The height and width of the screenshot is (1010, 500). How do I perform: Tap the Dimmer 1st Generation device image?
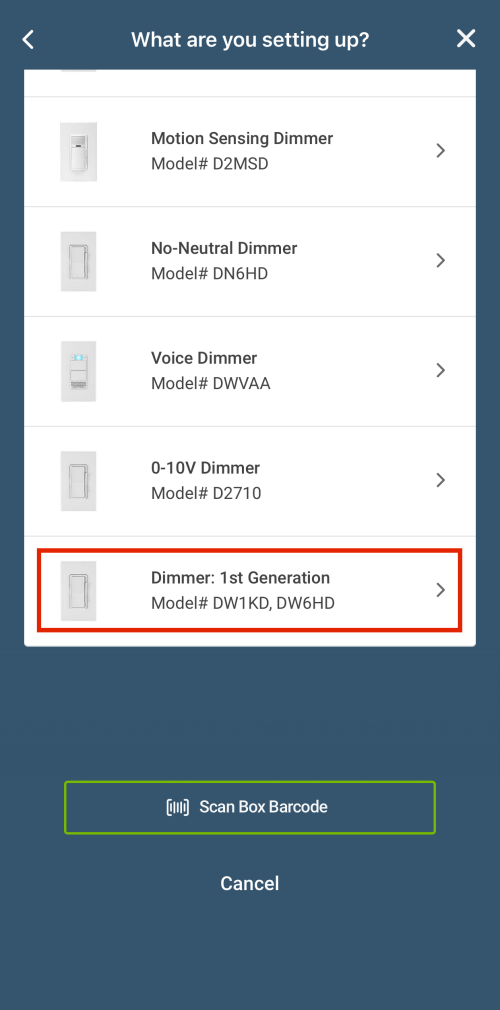click(79, 591)
